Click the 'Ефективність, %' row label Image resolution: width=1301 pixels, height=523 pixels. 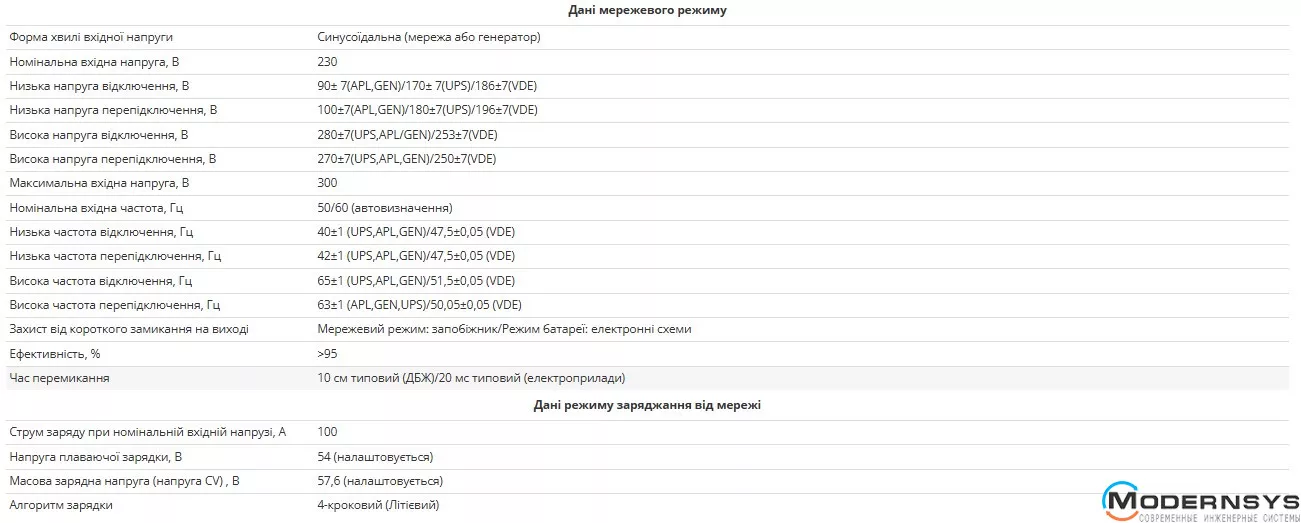[x=55, y=354]
